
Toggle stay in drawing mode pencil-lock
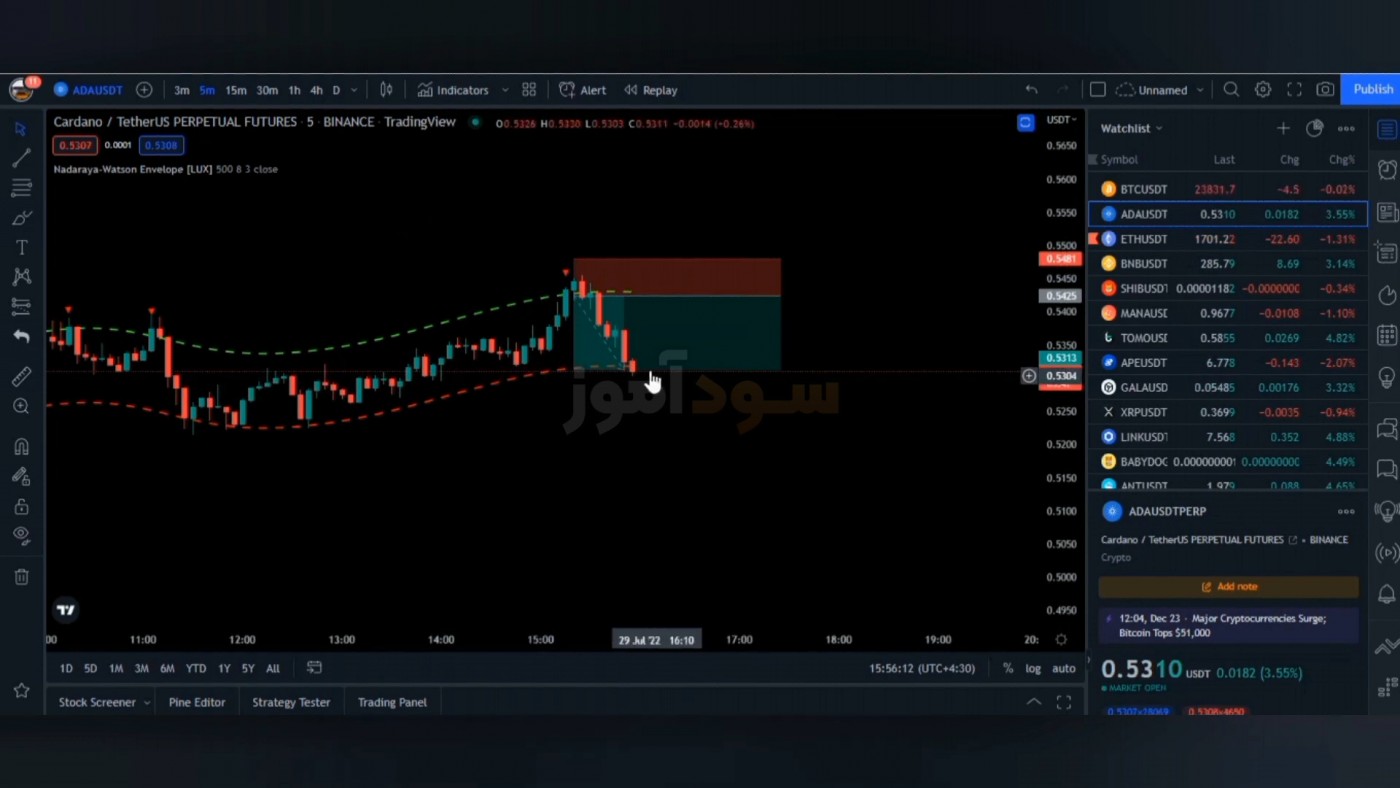pos(21,477)
